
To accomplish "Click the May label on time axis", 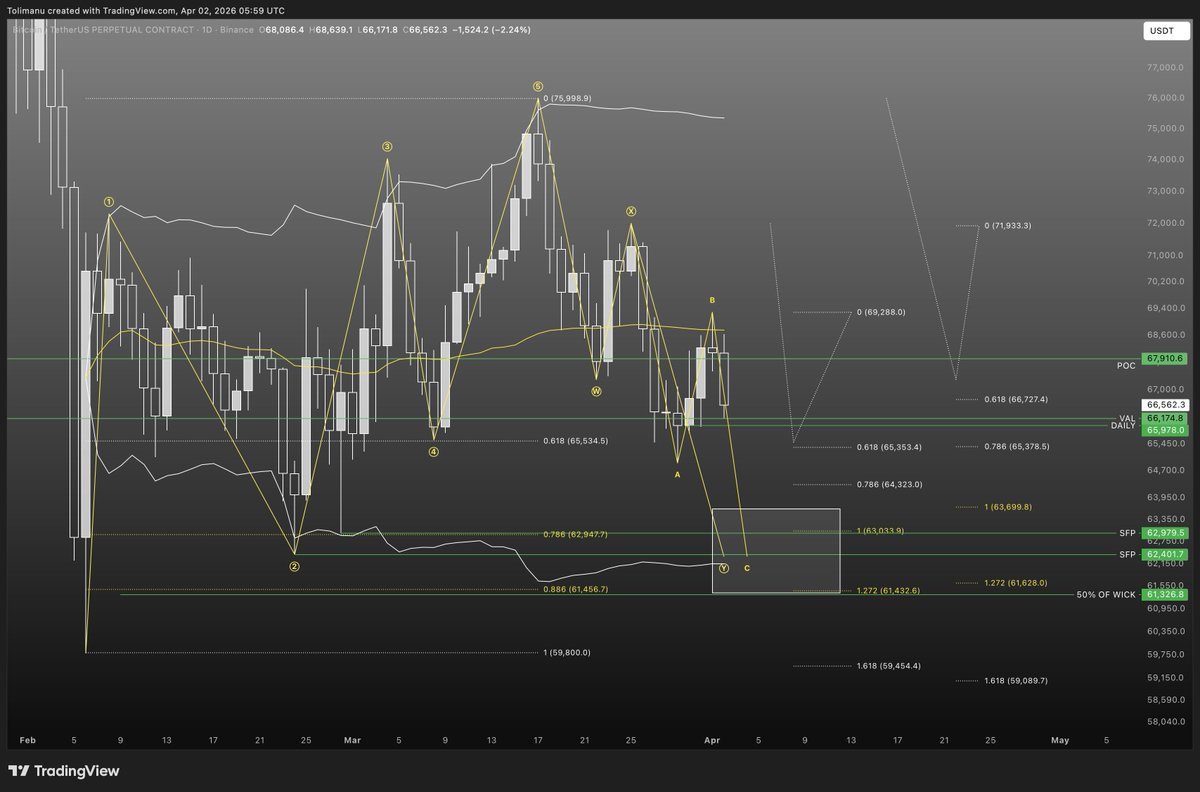I will (x=1060, y=741).
